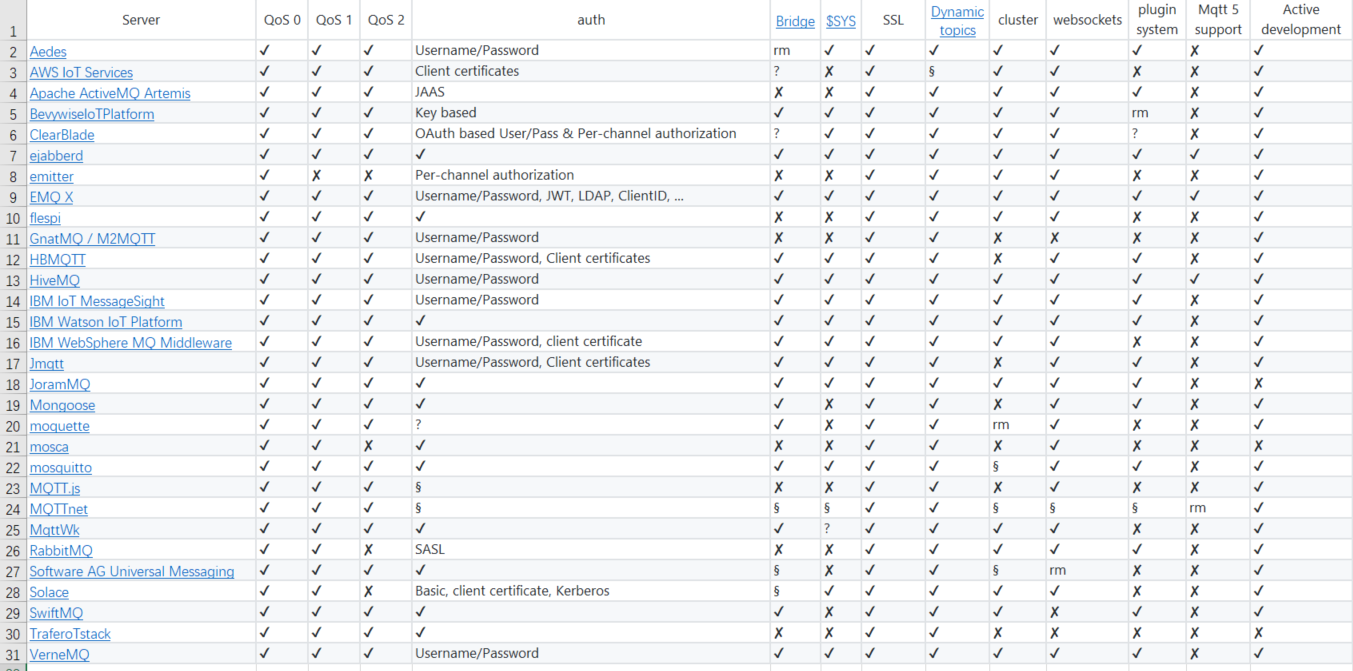Open the Apache ActiveMQ Artemis link

(x=110, y=93)
